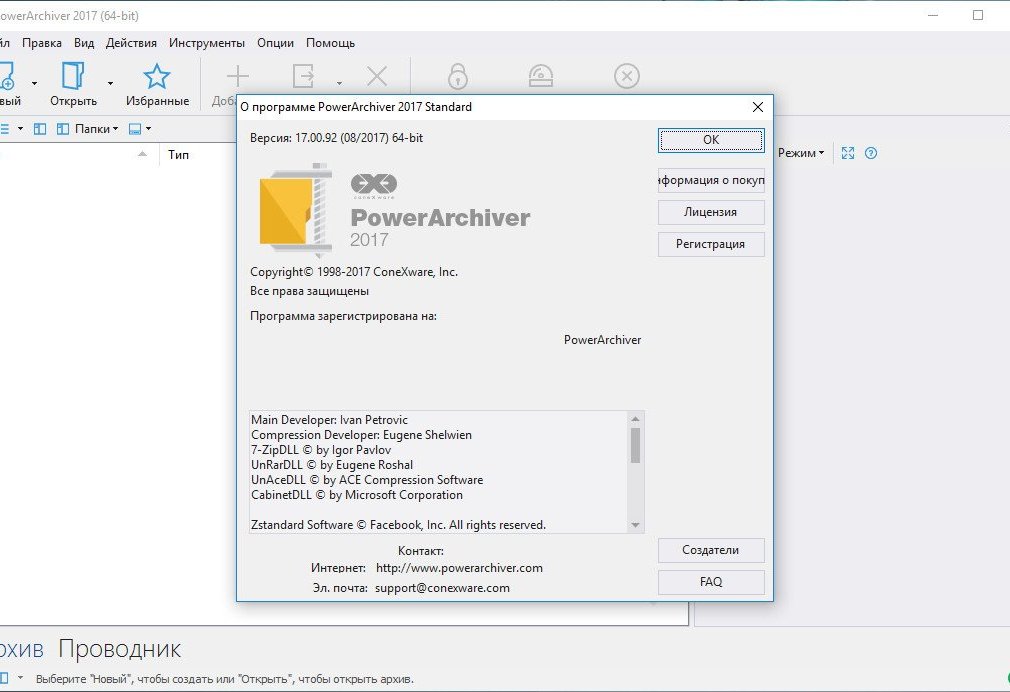Open the Вид menu

pos(84,43)
